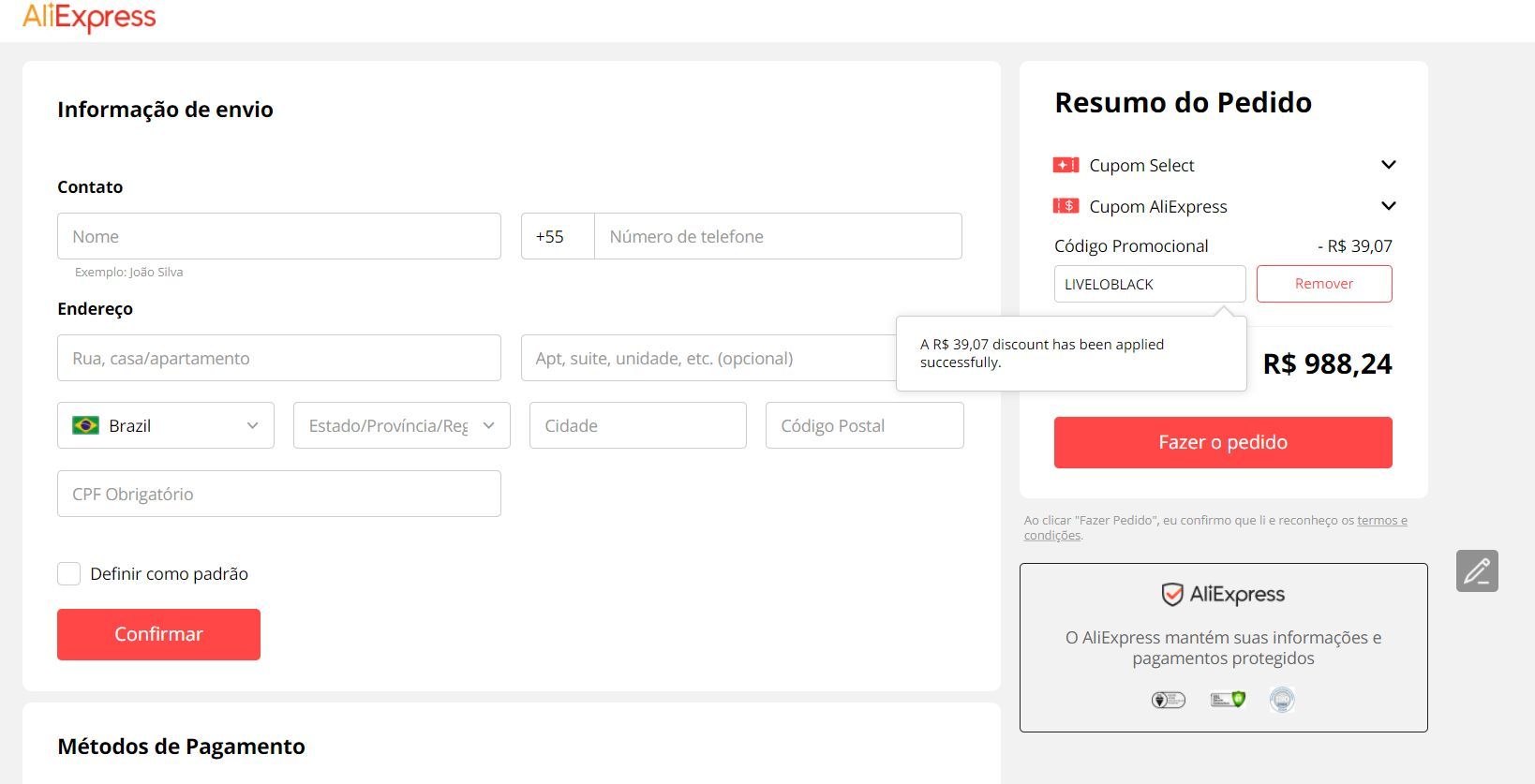Click the Cupom AliExpress ticket icon
Screen dimensions: 1535x784
(x=1066, y=206)
